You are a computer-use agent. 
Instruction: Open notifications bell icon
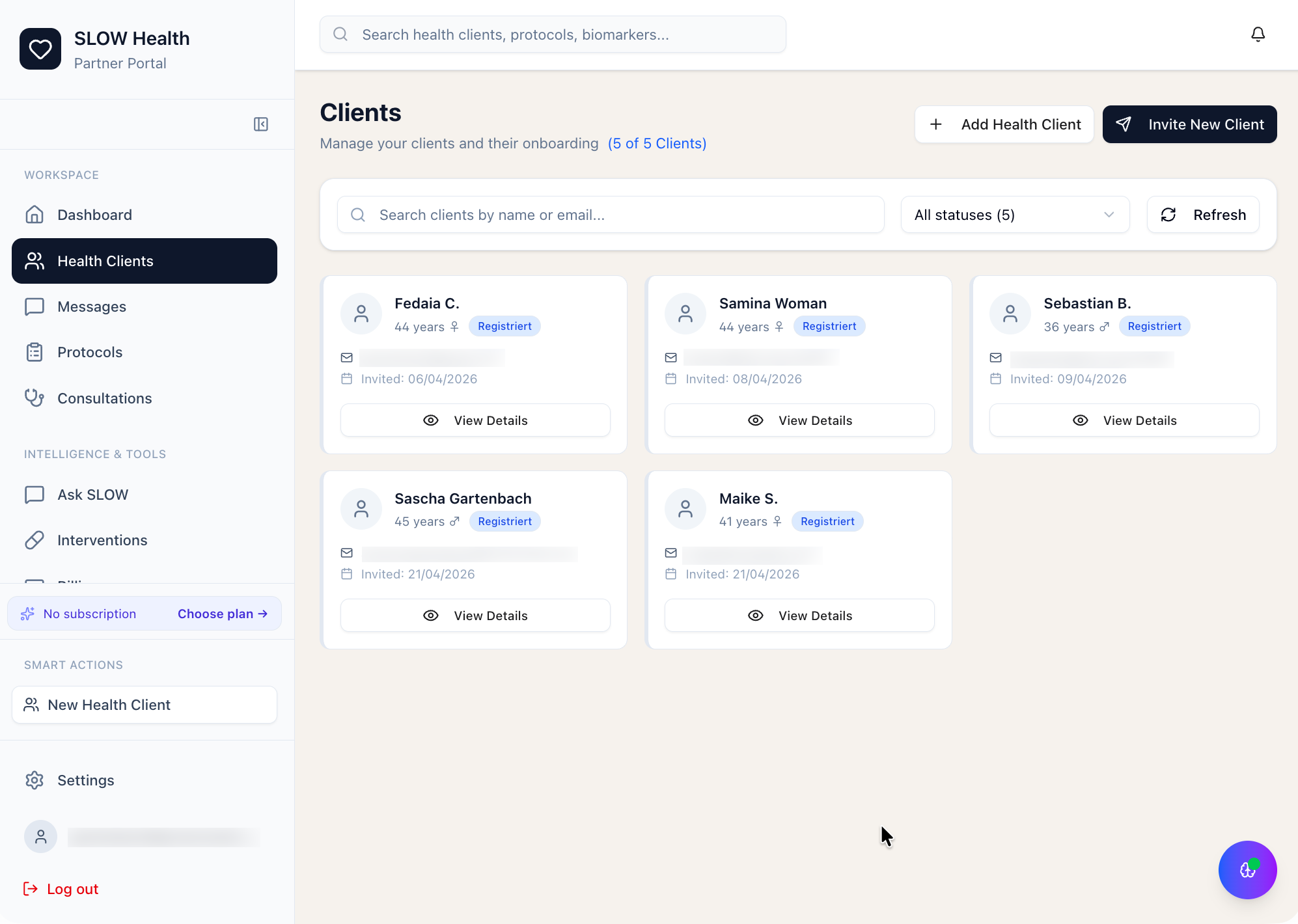pos(1258,34)
